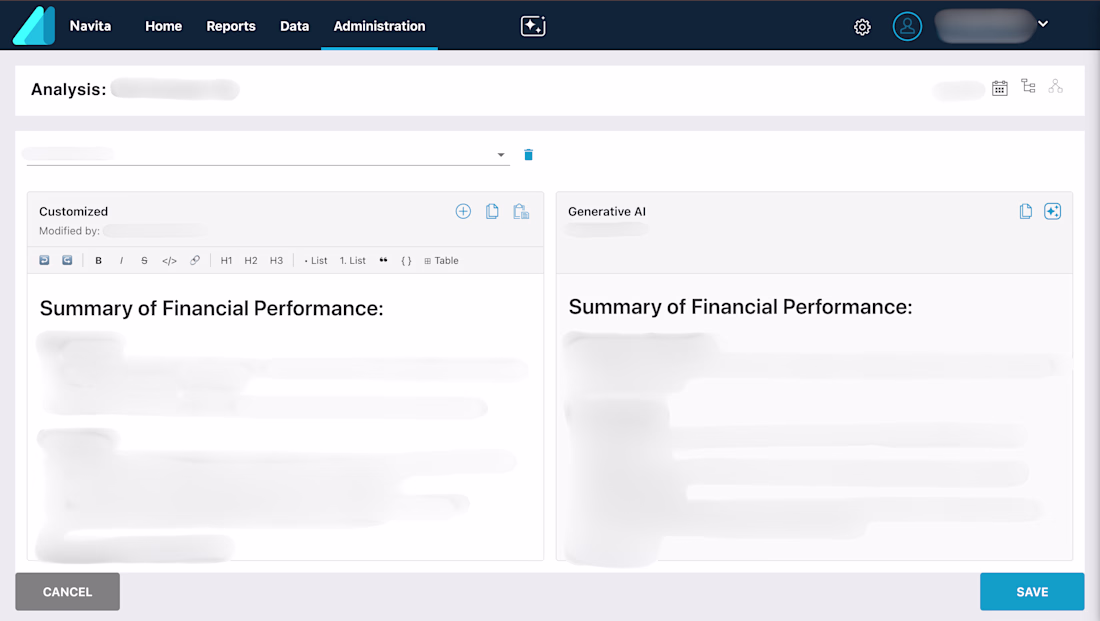Screen dimensions: 1100x621
Task: Delete using the trash icon
Action: click(x=528, y=154)
